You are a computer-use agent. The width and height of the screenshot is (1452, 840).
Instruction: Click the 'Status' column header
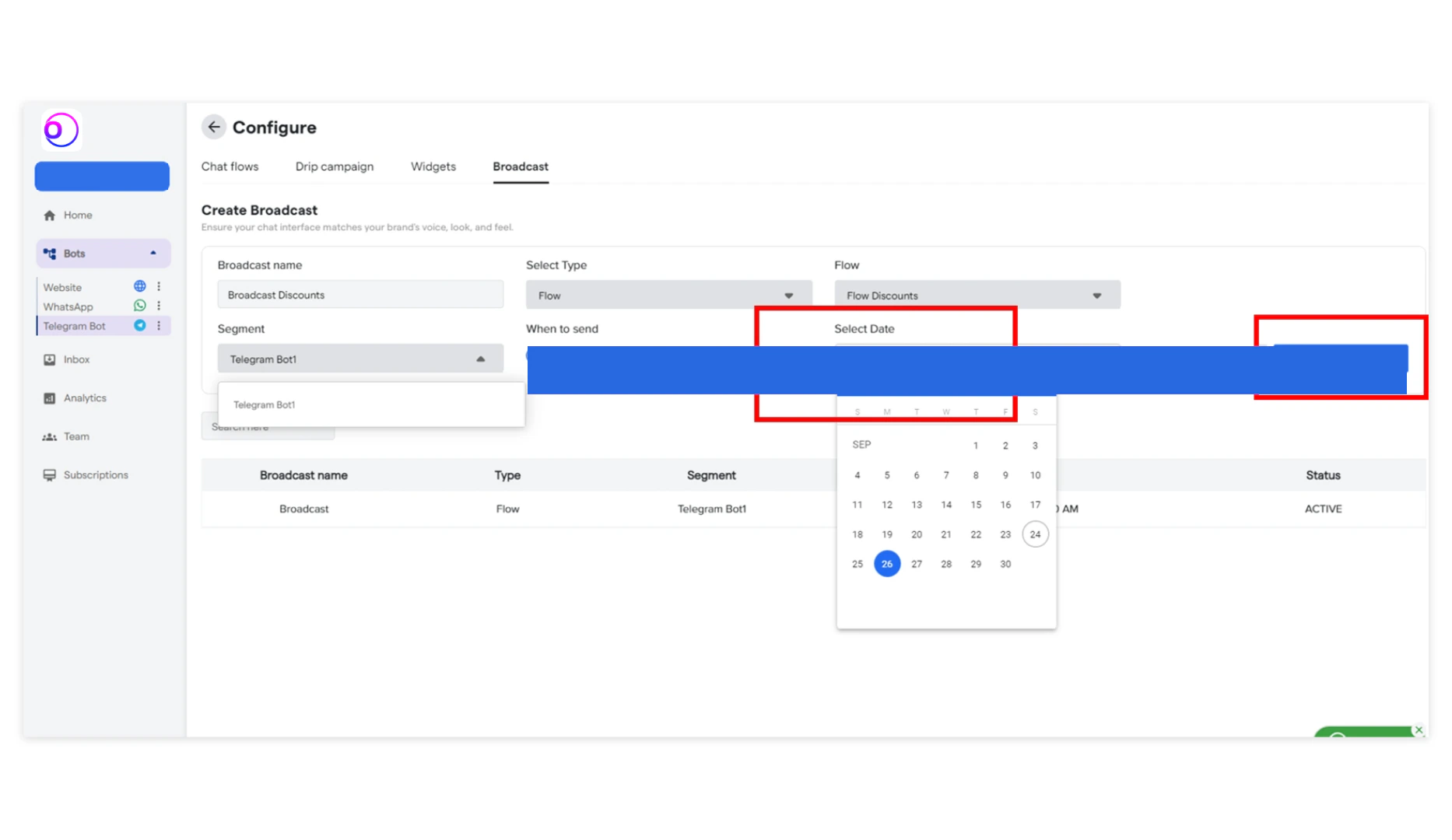tap(1323, 475)
